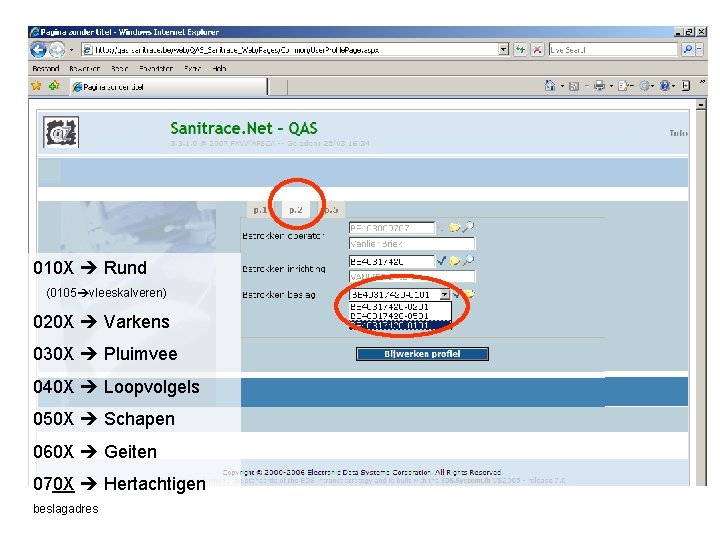Open the Bewerken menu

[x=84, y=68]
